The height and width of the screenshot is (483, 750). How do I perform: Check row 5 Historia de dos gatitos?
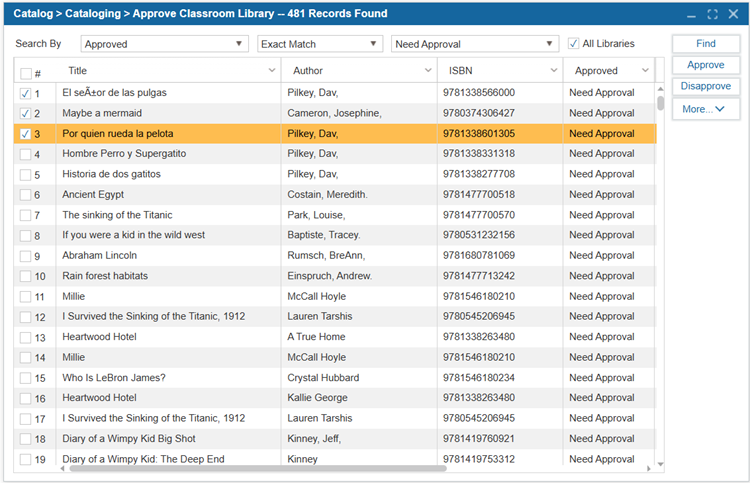(x=25, y=175)
